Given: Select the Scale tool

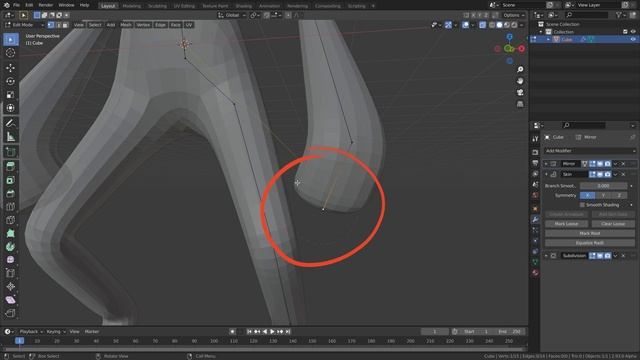Looking at the screenshot, I should coord(11,95).
